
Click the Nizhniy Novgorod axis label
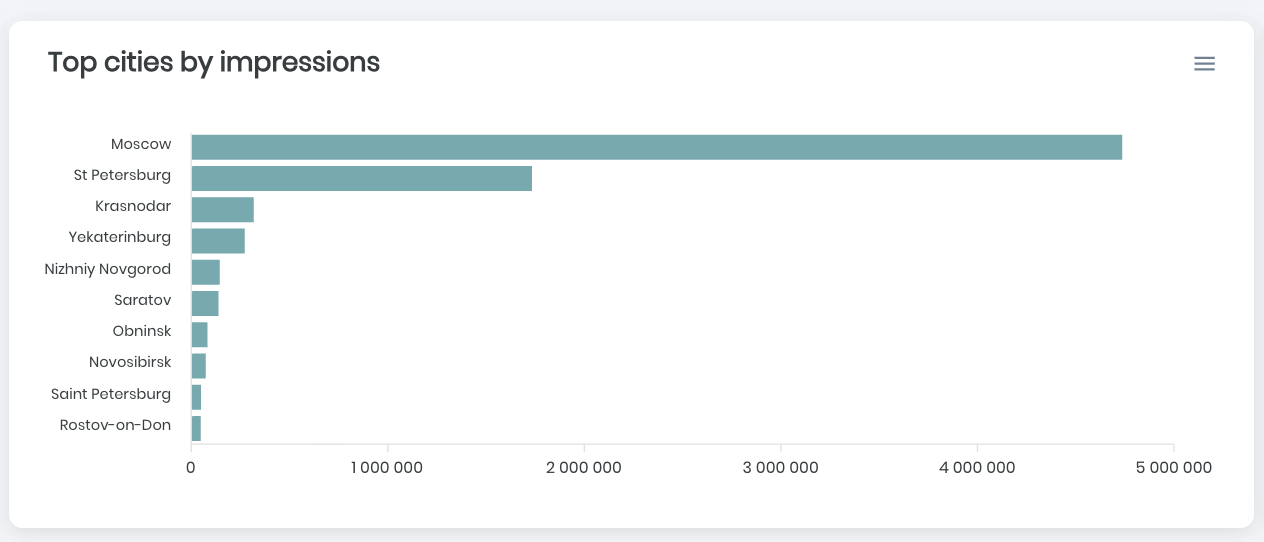pos(108,269)
